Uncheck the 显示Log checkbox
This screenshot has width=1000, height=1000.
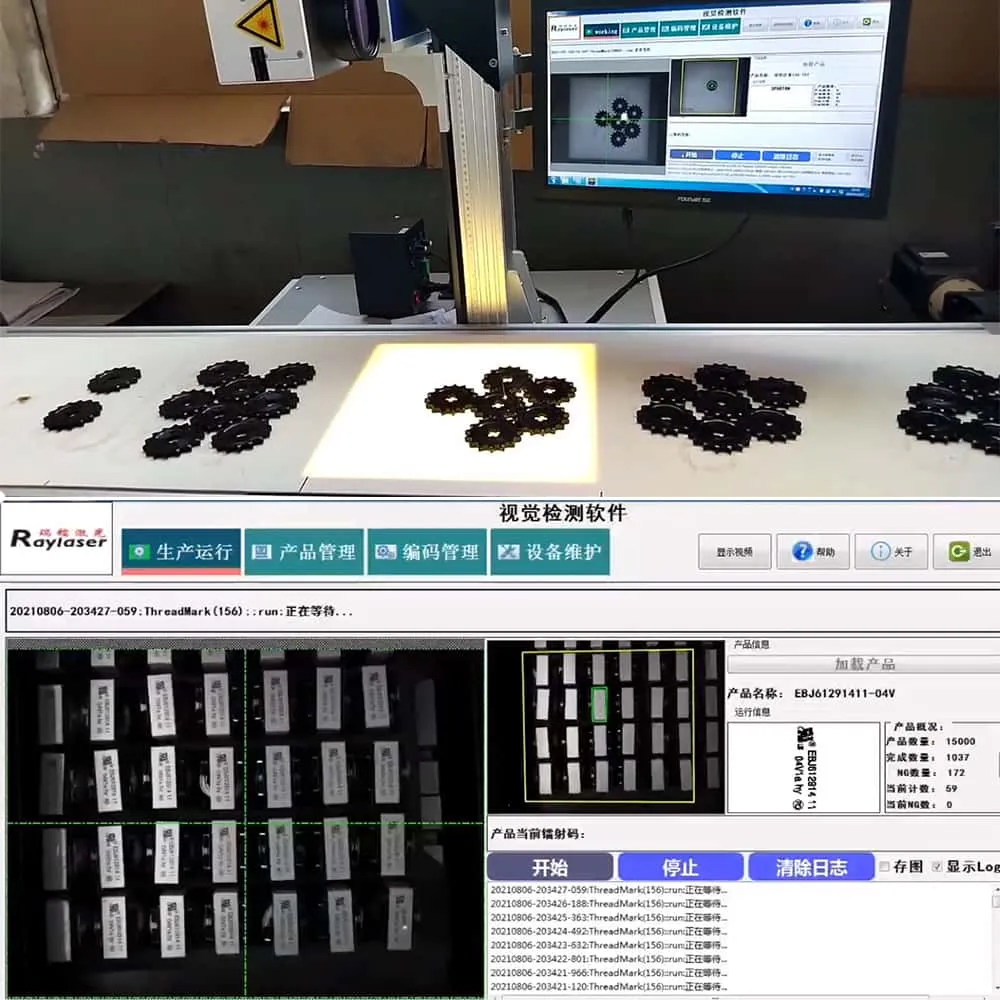tap(937, 867)
